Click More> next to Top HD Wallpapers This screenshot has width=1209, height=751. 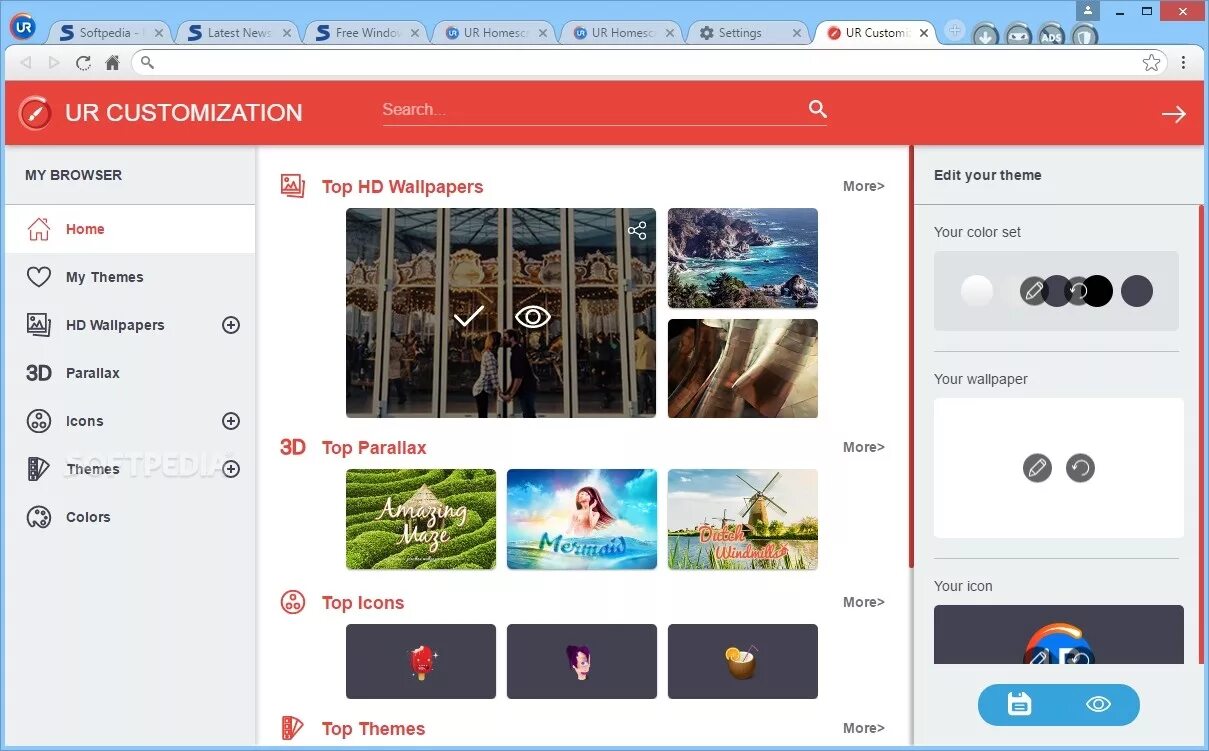863,186
